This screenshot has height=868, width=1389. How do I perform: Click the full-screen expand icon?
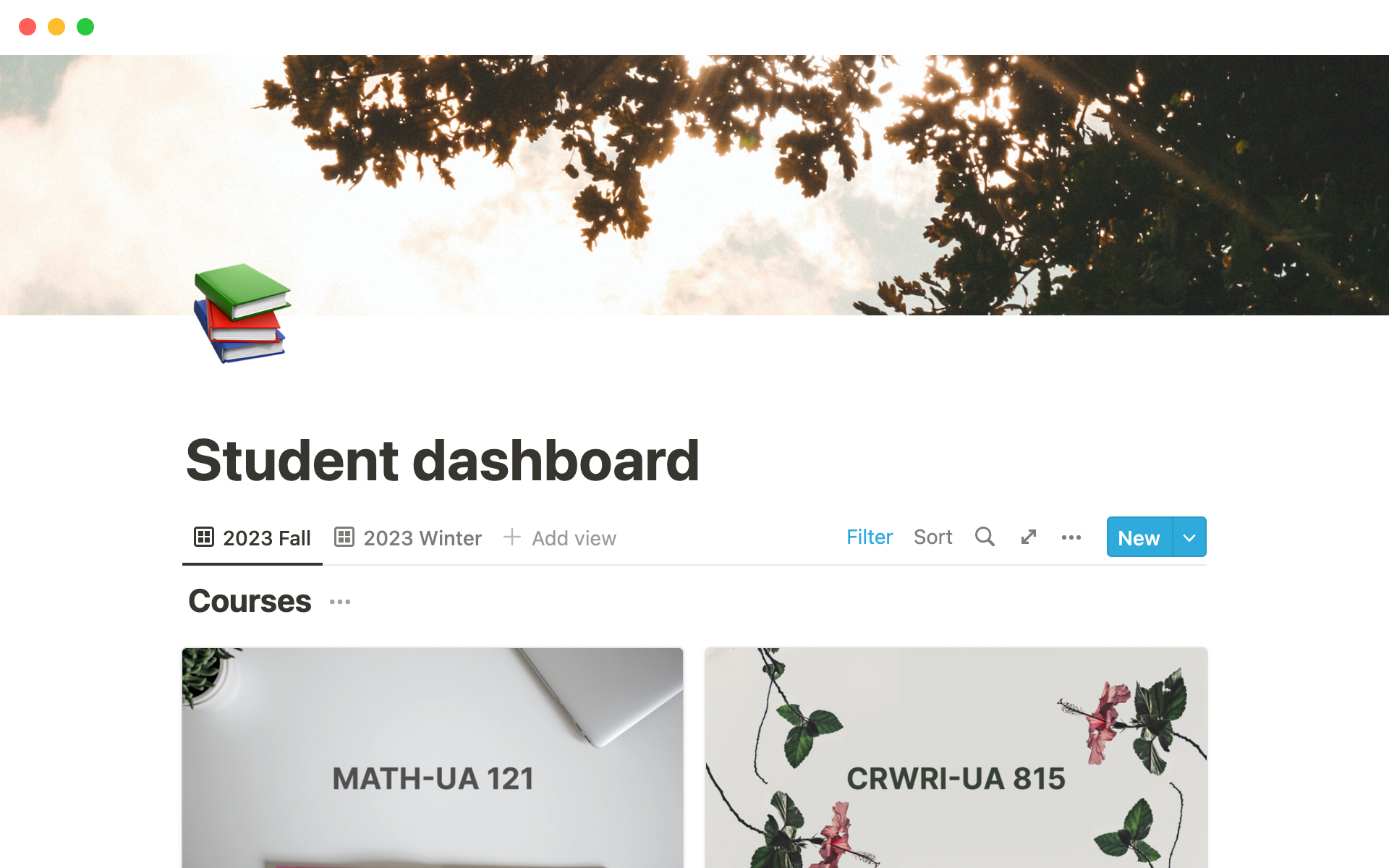point(1027,536)
